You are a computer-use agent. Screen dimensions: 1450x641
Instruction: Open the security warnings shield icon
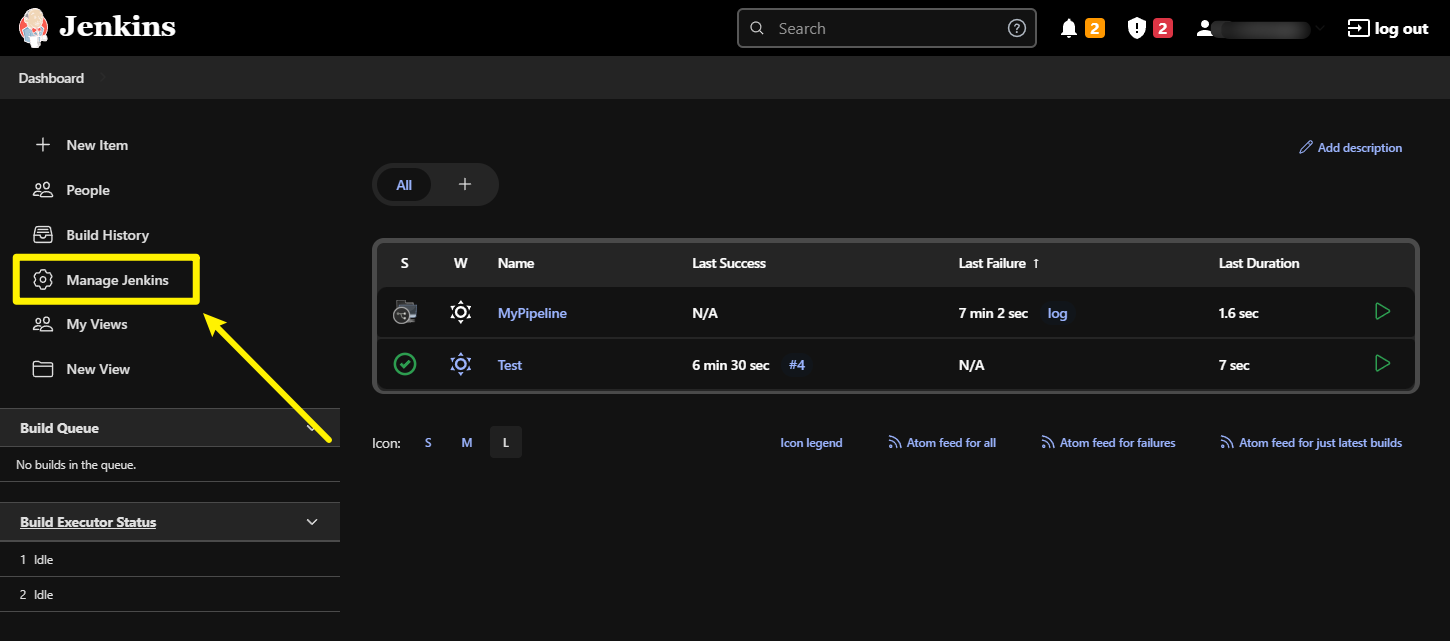coord(1137,29)
